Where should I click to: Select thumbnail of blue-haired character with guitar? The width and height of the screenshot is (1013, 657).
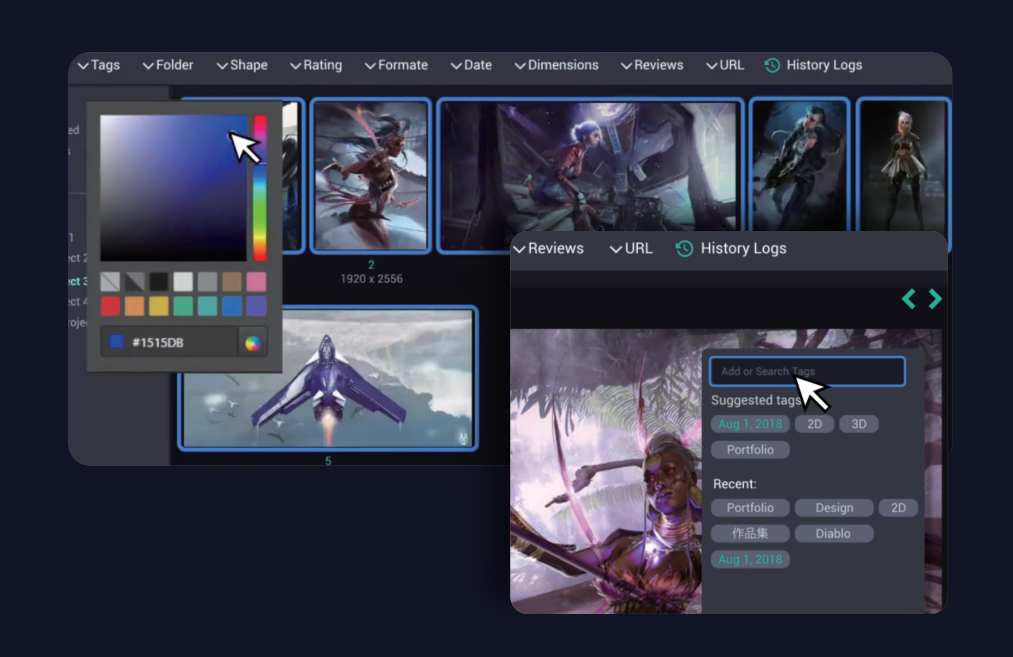[800, 165]
